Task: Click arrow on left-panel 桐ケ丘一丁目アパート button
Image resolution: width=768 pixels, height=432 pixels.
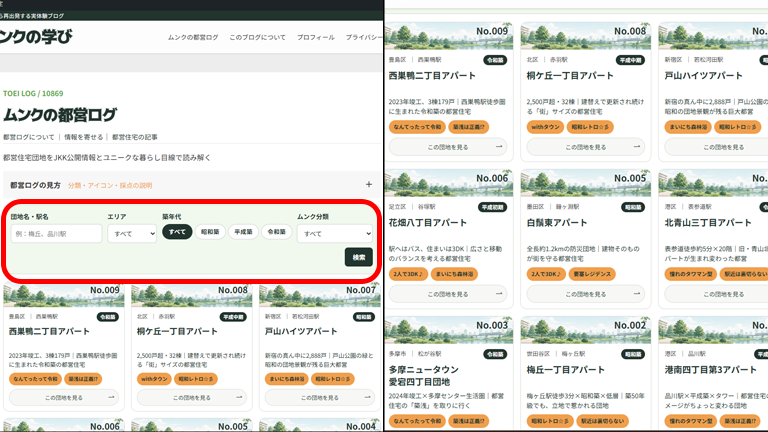Action: point(239,397)
